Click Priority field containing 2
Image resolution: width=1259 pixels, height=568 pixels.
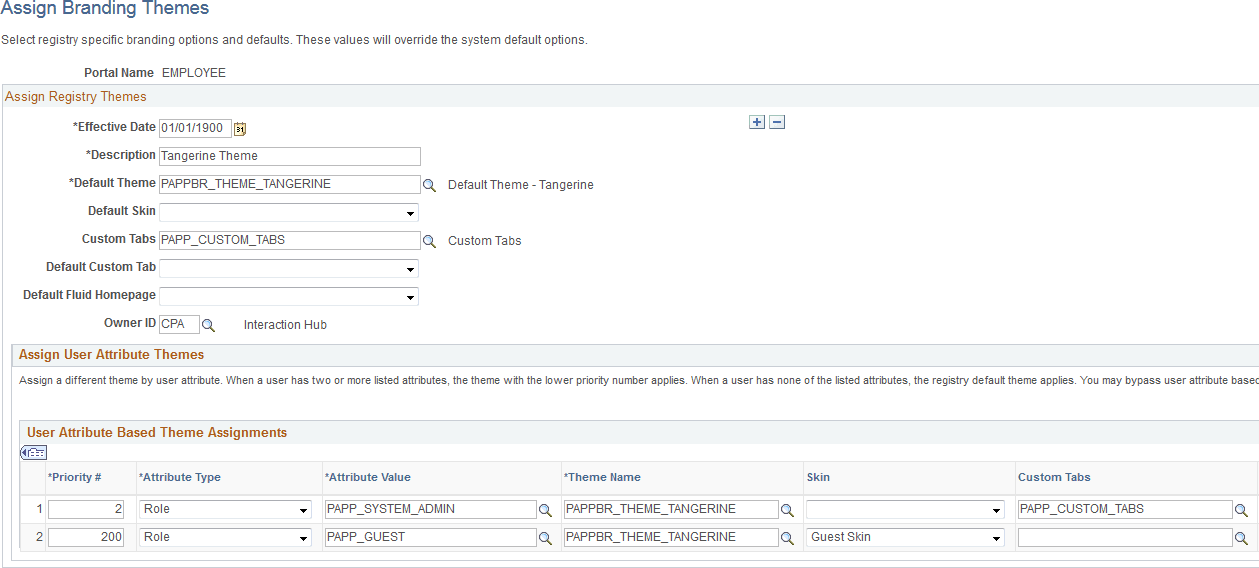[x=87, y=509]
